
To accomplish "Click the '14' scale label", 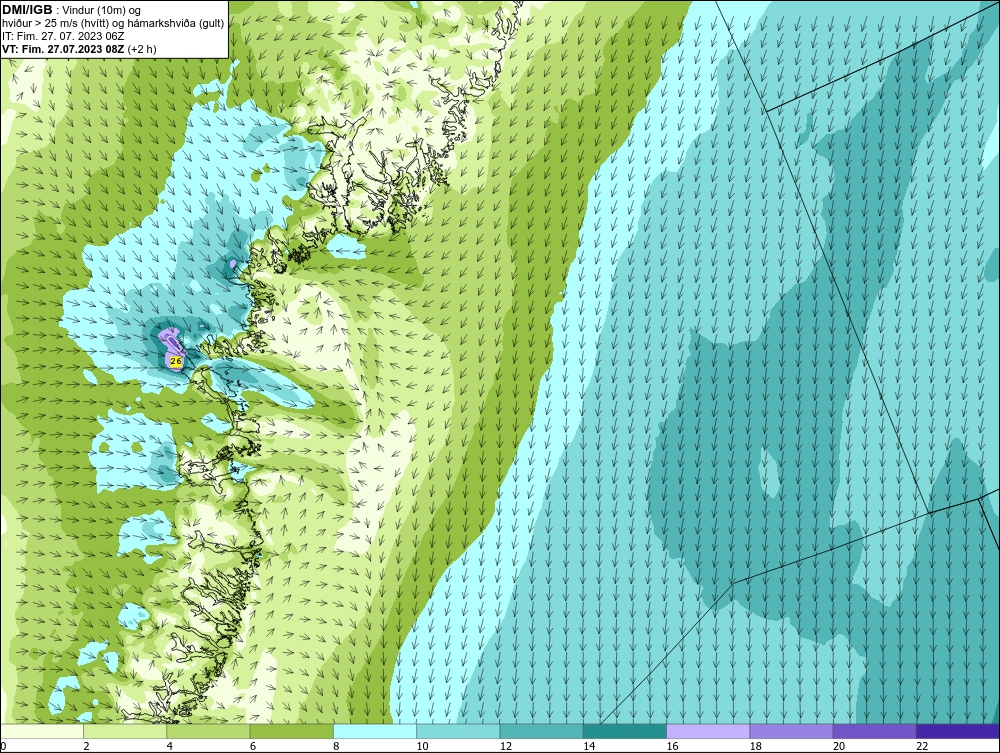I will 589,747.
